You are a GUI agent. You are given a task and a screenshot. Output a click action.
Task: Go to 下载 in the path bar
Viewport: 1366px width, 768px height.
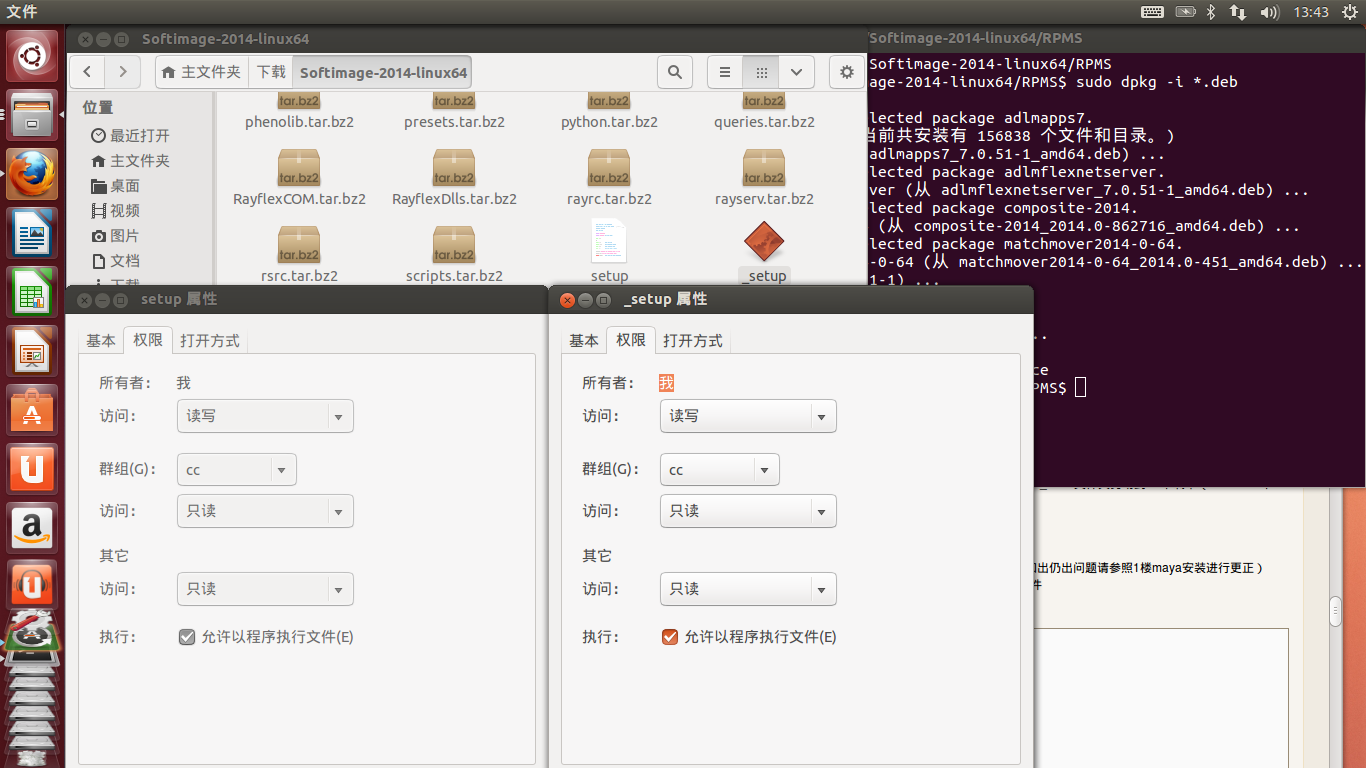click(271, 72)
